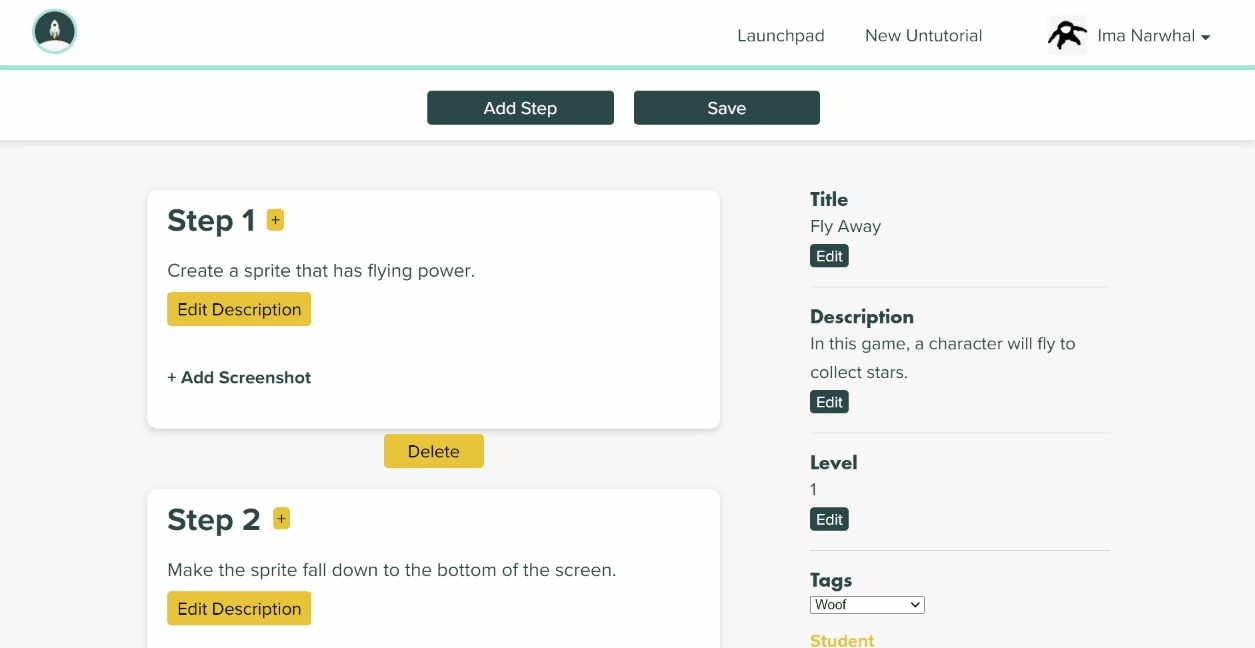The height and width of the screenshot is (648, 1255).
Task: Open New Untutorial nav item
Action: [923, 36]
